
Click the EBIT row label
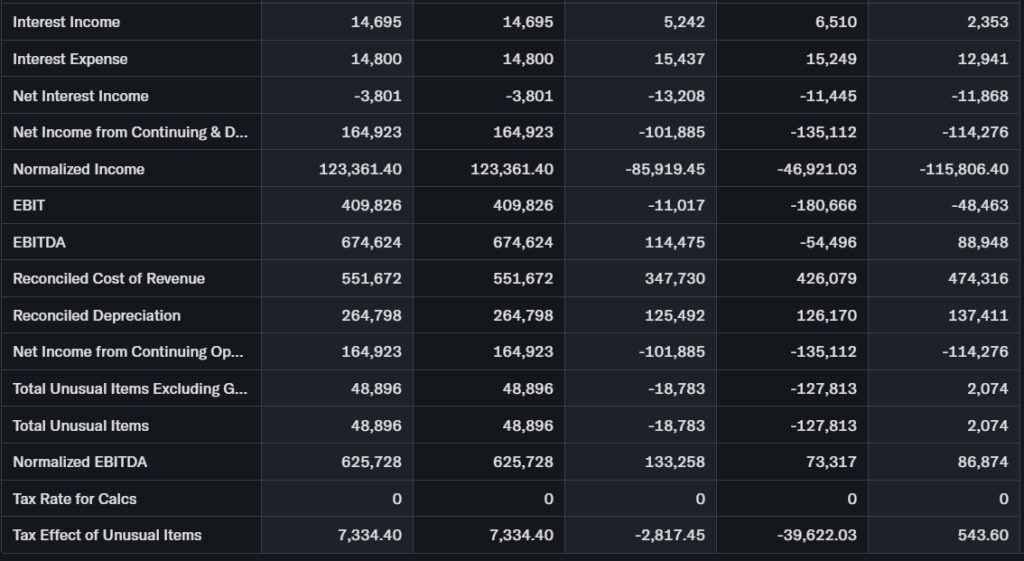point(29,205)
